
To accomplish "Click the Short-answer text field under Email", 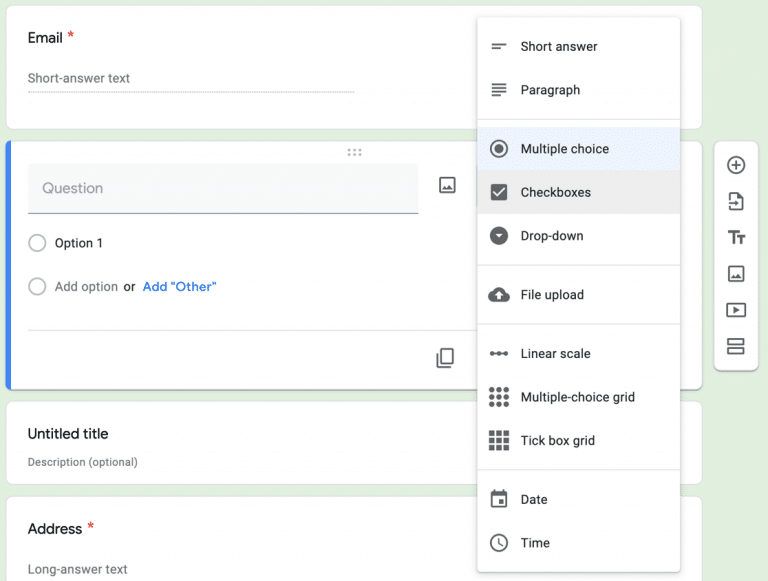I will click(191, 79).
